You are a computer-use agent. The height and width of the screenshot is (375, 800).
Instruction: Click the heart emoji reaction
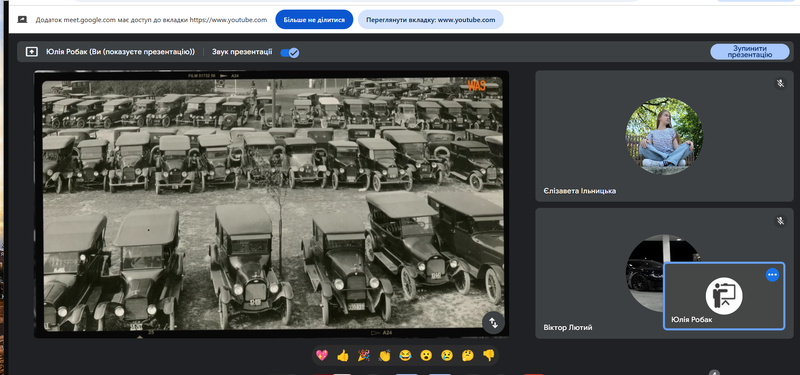click(322, 356)
